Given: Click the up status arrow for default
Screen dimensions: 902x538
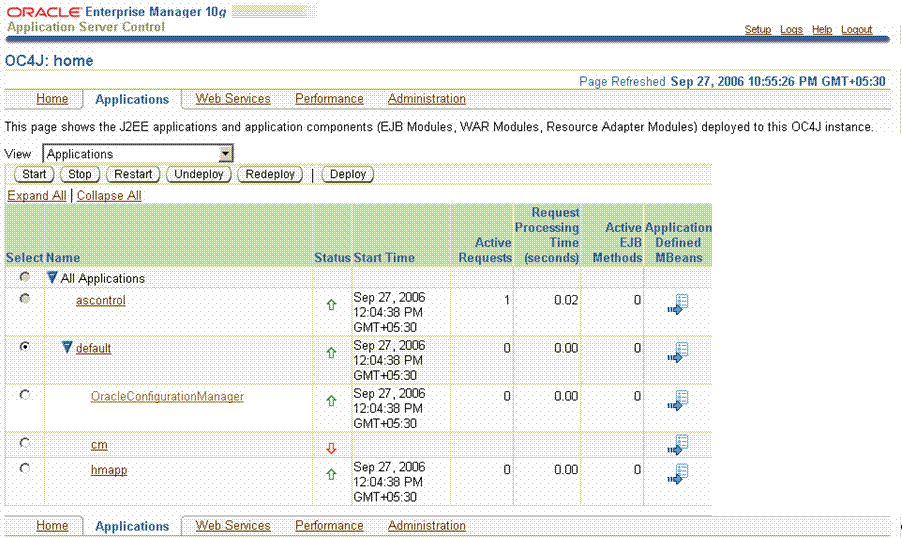Looking at the screenshot, I should click(331, 353).
